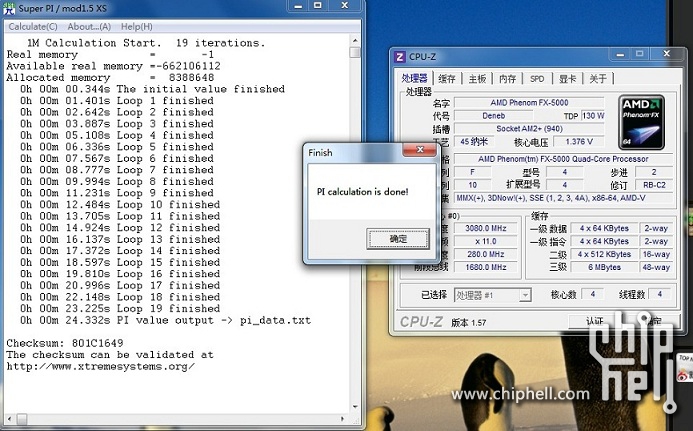Expand the 处理器 #1 selection dropdown
This screenshot has height=431, width=693.
click(x=525, y=295)
